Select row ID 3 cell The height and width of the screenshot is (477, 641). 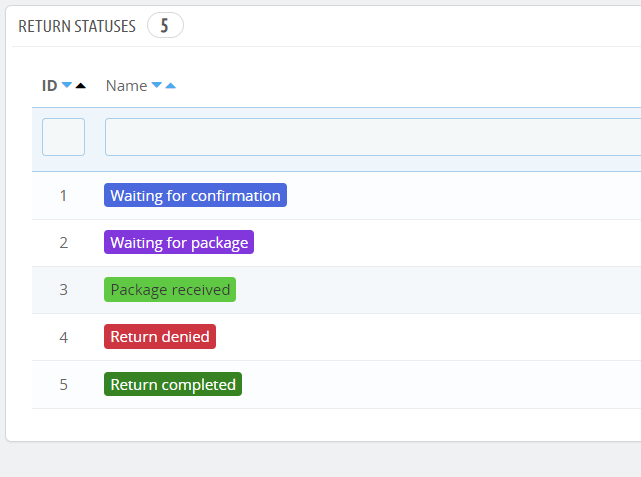pos(63,290)
